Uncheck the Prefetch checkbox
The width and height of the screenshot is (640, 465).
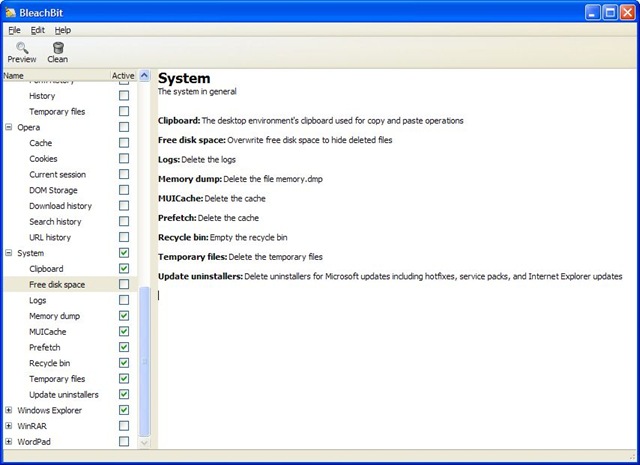click(x=124, y=347)
